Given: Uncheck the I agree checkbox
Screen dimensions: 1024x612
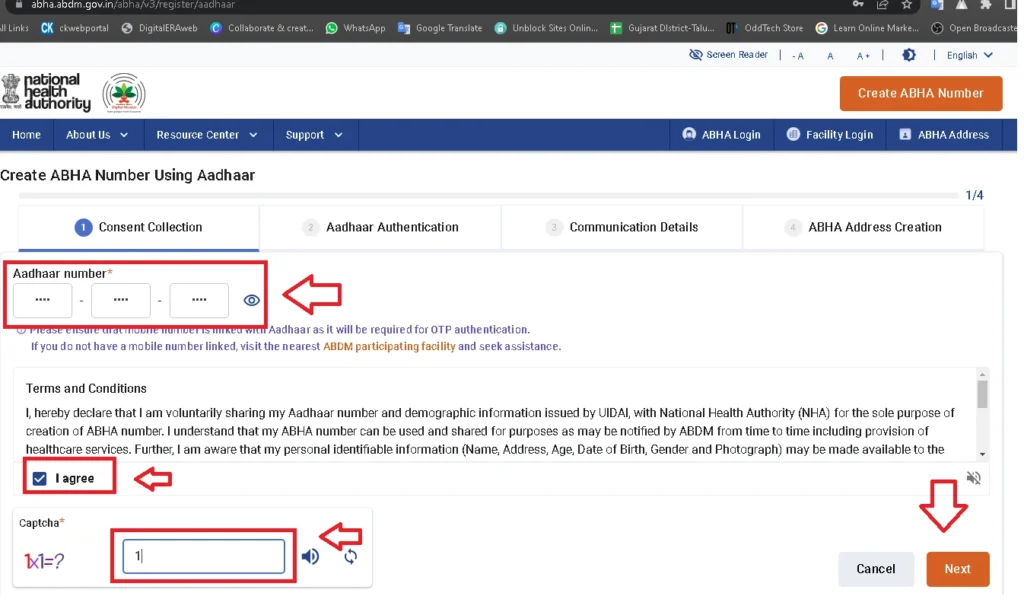Looking at the screenshot, I should 40,479.
